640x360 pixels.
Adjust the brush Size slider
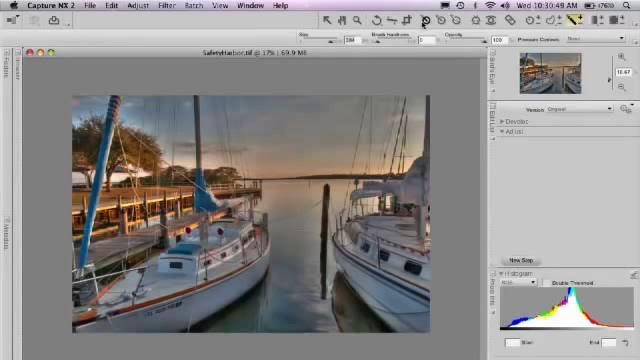coord(318,41)
